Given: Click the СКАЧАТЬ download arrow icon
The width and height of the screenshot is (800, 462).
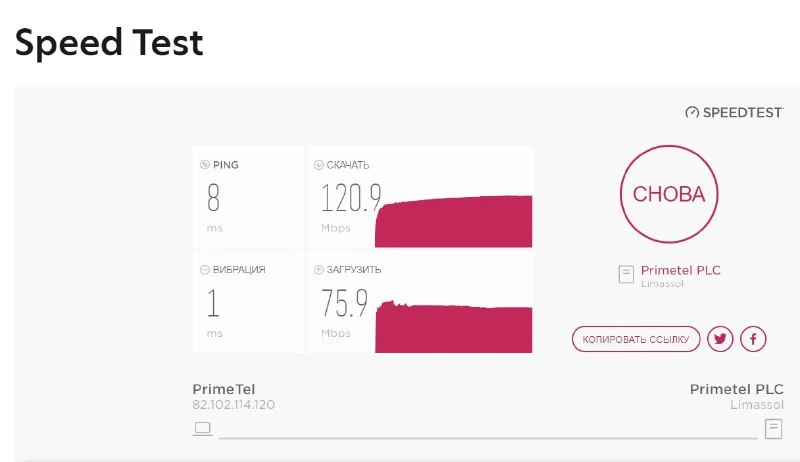Looking at the screenshot, I should pyautogui.click(x=319, y=165).
